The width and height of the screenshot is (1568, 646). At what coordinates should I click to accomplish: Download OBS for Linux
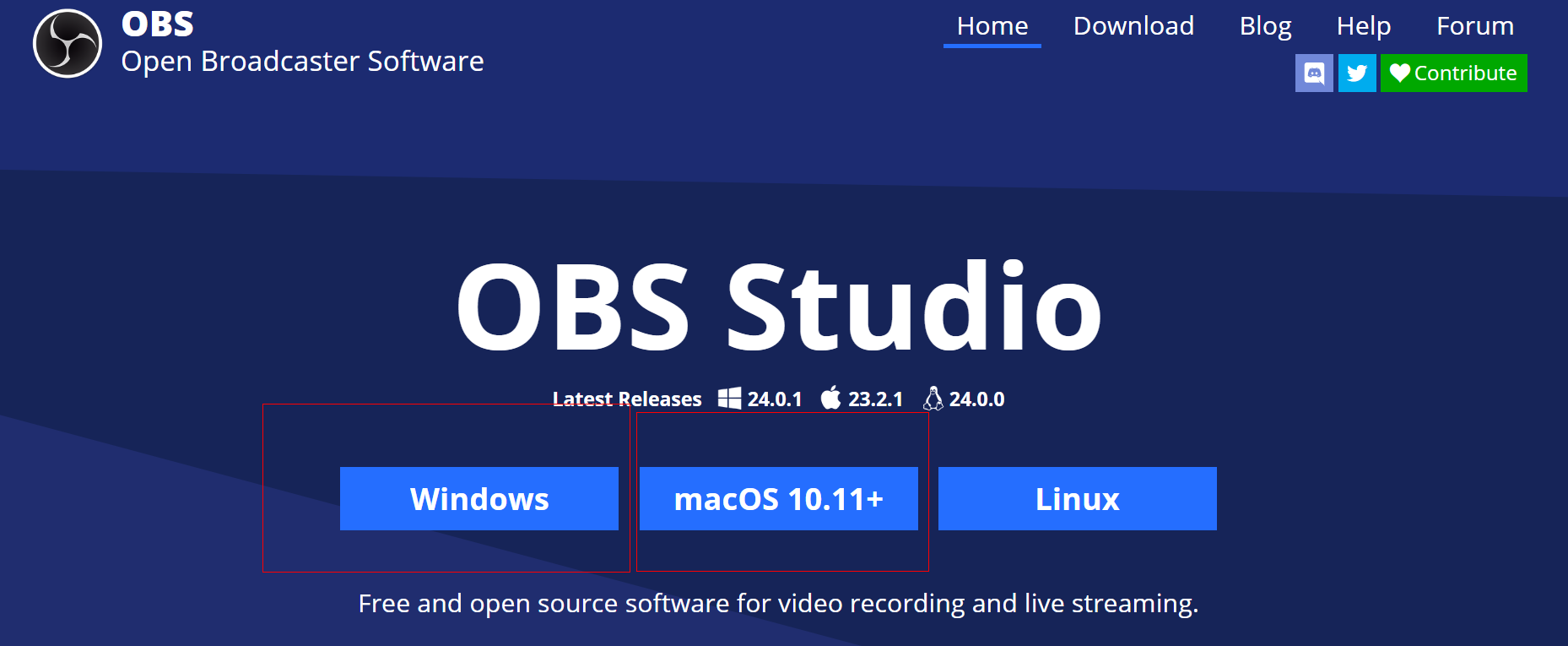1078,498
